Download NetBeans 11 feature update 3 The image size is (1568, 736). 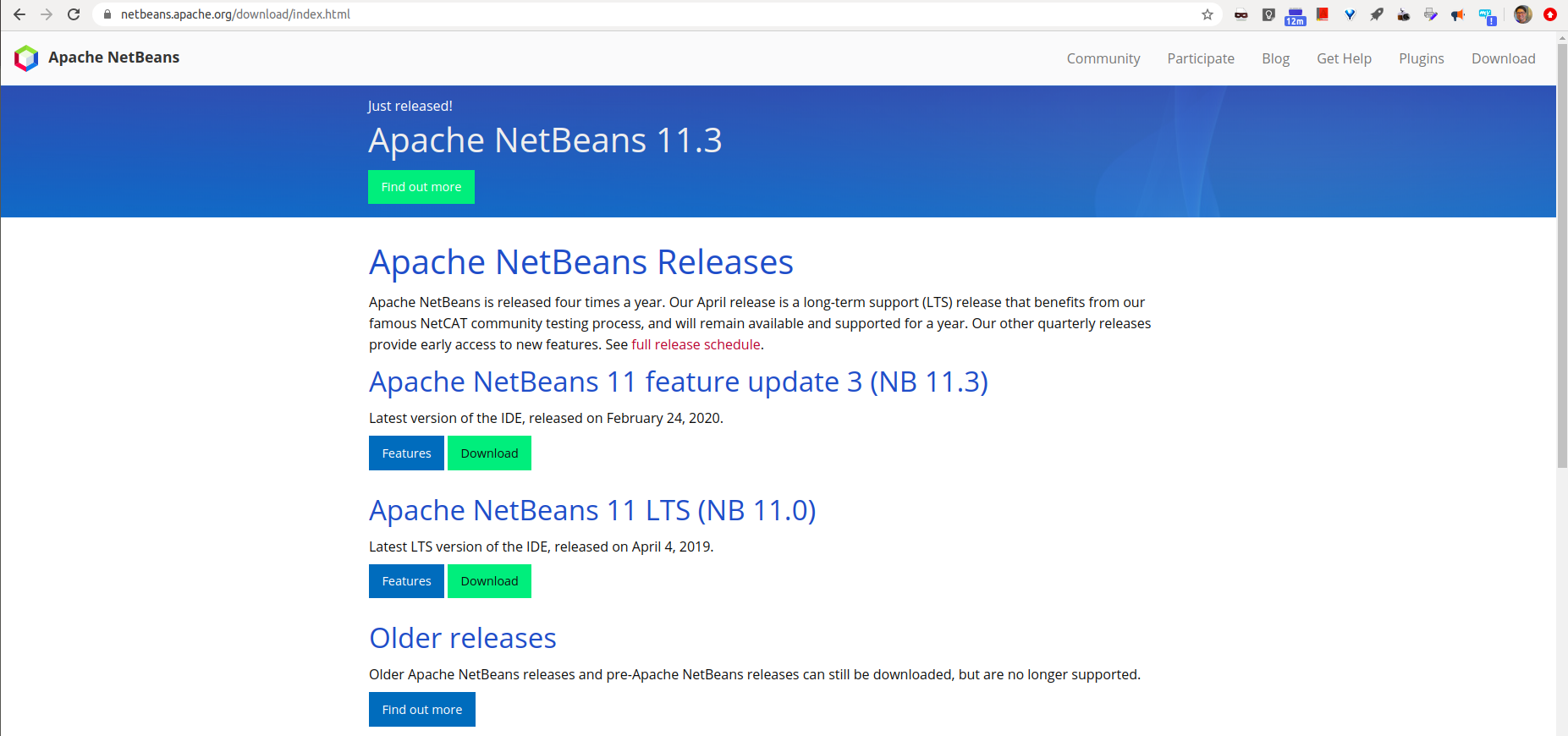489,453
